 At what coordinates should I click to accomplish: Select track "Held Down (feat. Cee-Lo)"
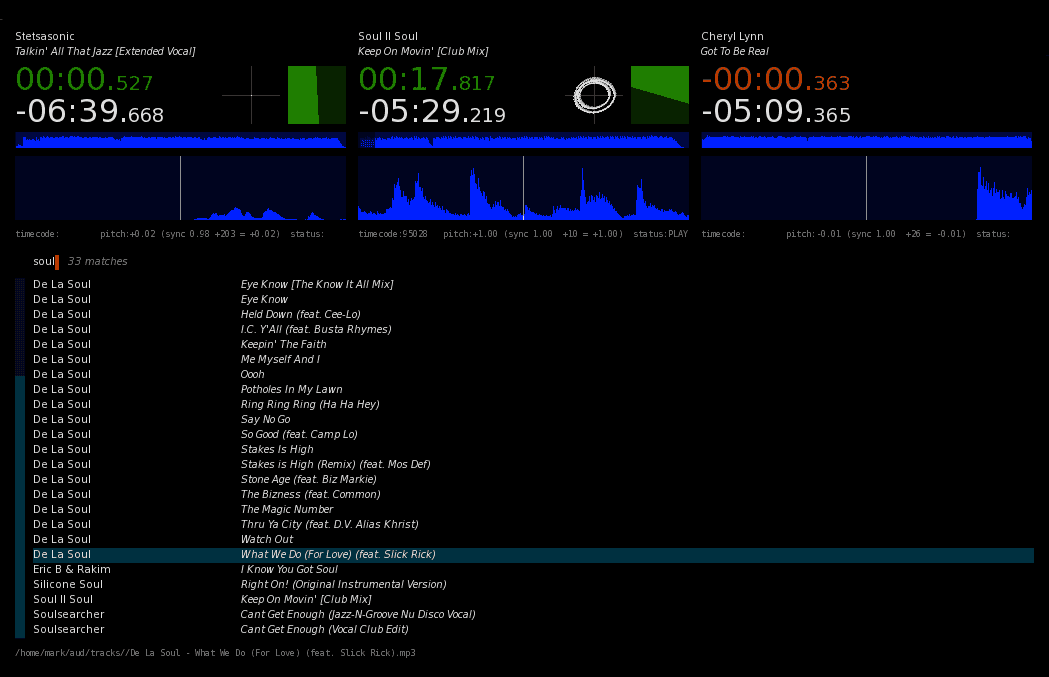click(300, 314)
